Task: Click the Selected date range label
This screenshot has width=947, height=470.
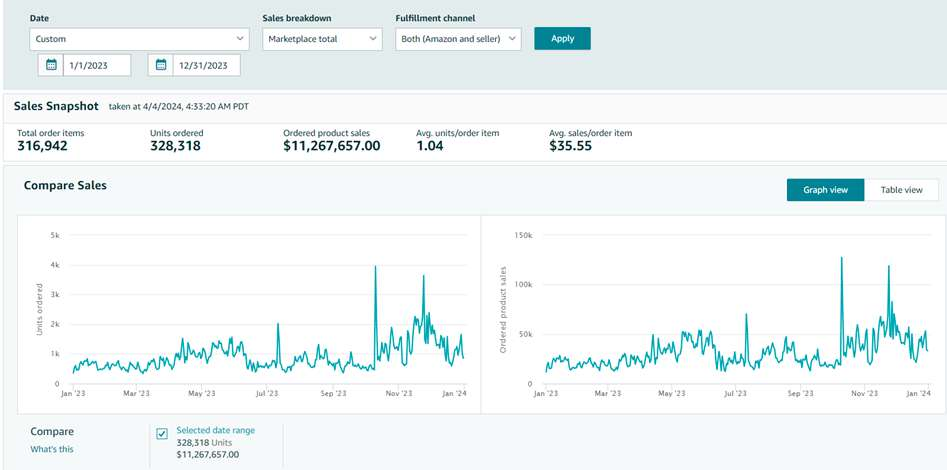Action: click(x=216, y=430)
